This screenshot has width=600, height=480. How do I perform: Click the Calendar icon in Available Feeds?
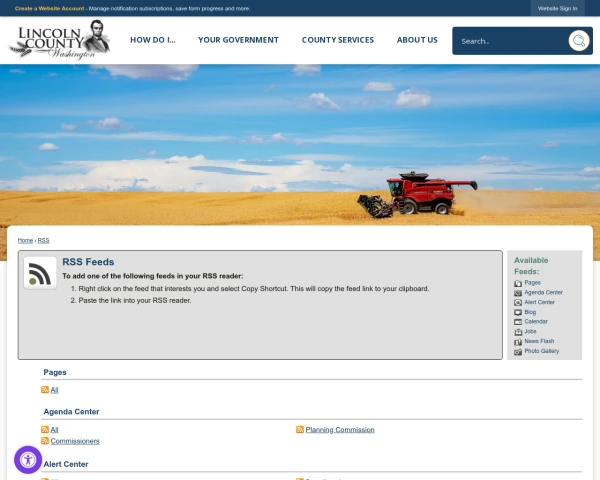[518, 322]
